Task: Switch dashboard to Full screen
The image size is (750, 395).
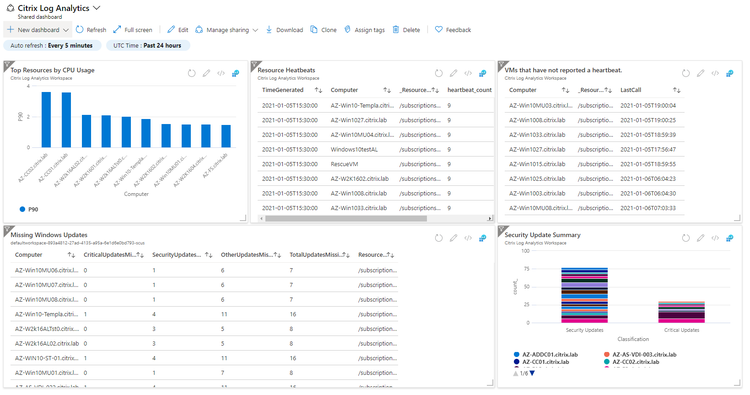Action: (x=132, y=30)
